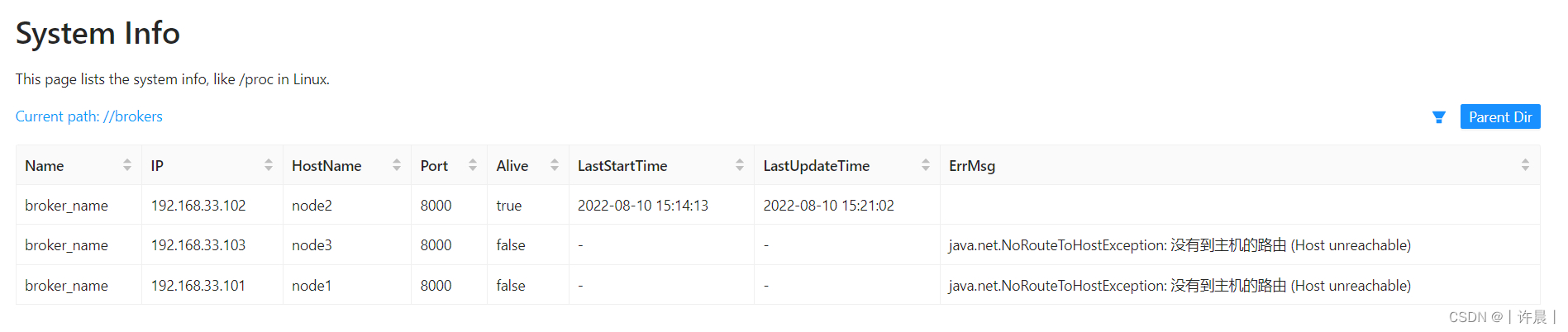
Task: Sort the Port column via arrows
Action: click(473, 165)
